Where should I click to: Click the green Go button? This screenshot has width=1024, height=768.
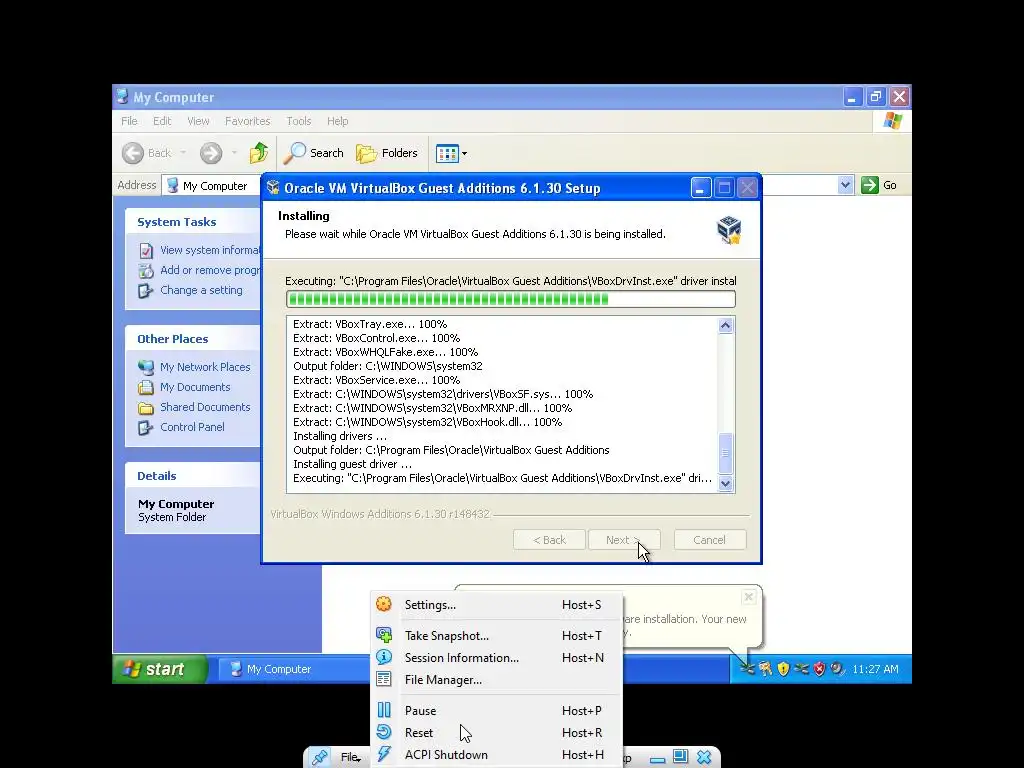click(879, 185)
